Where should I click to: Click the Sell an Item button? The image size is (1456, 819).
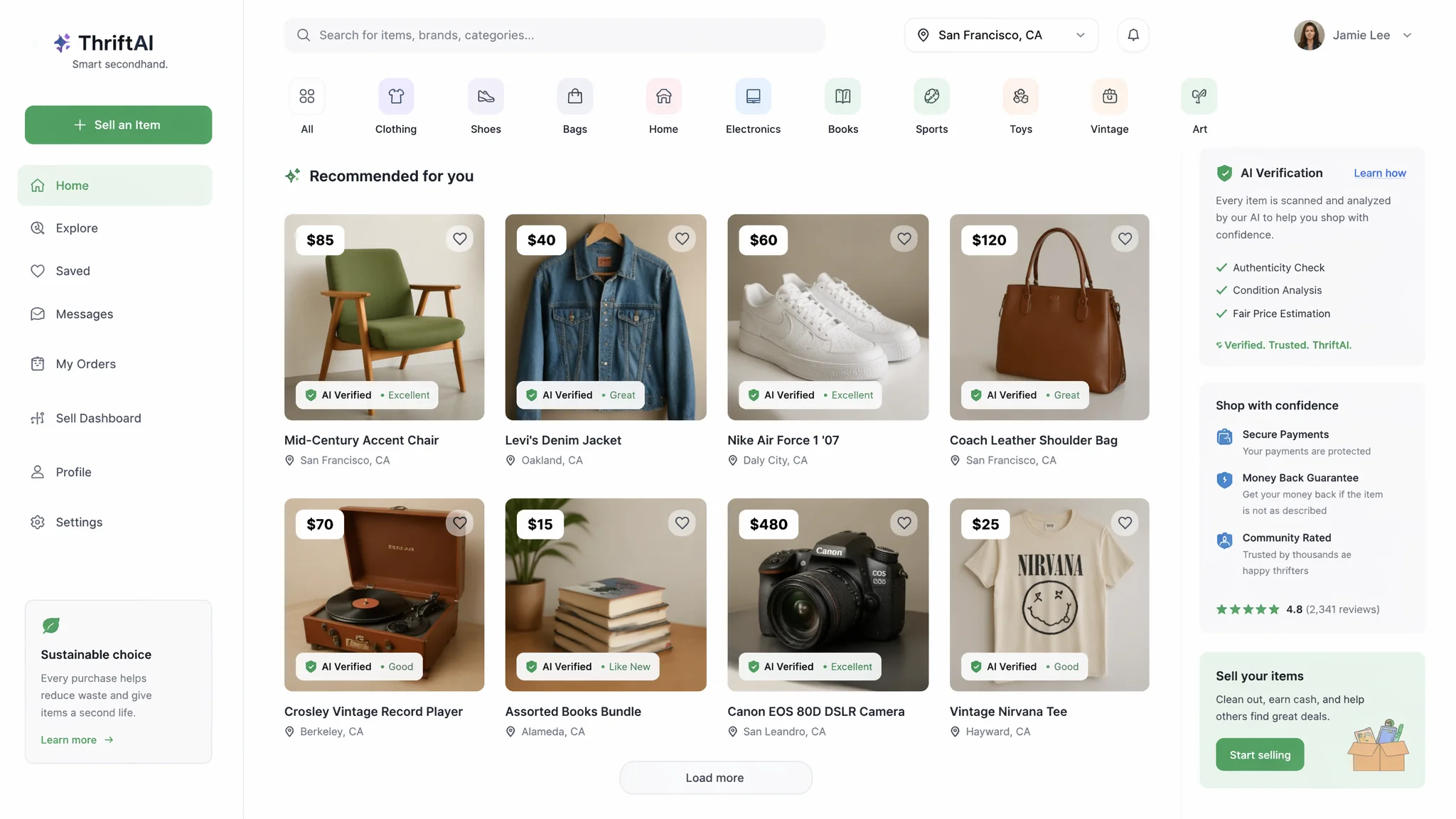click(118, 125)
